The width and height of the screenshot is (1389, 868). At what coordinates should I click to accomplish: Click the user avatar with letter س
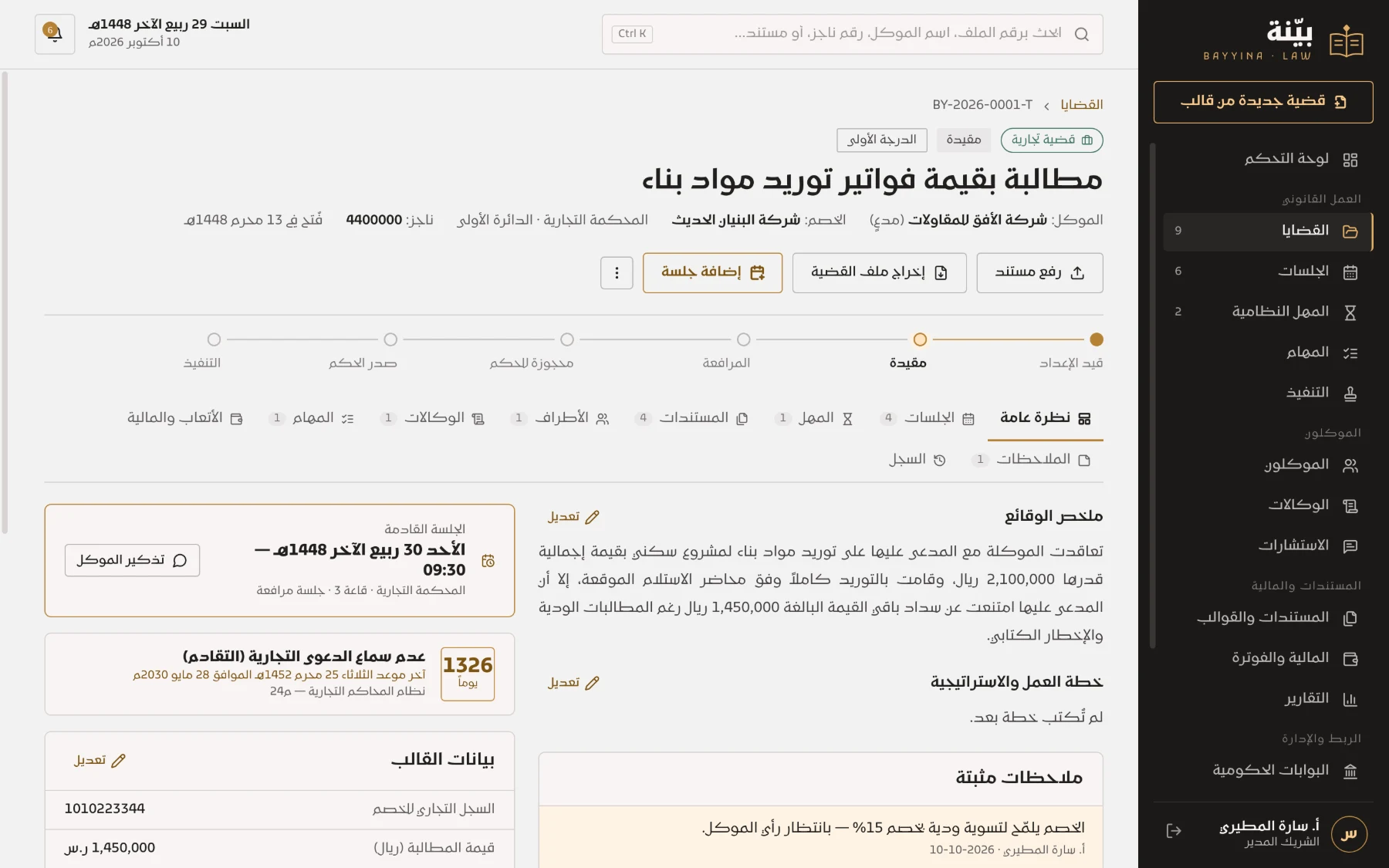(x=1349, y=834)
